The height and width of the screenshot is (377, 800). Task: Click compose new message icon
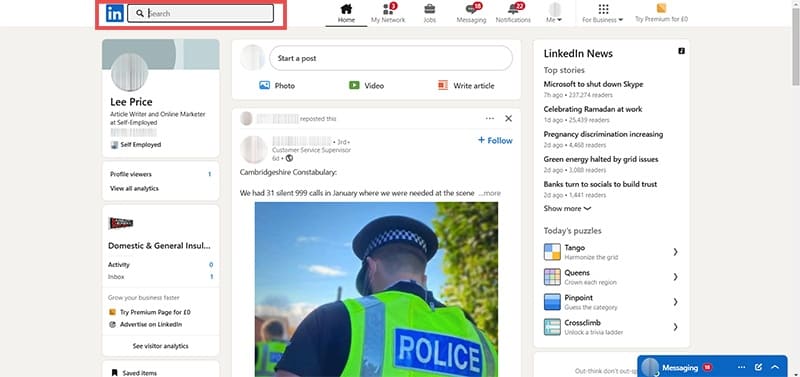click(758, 367)
